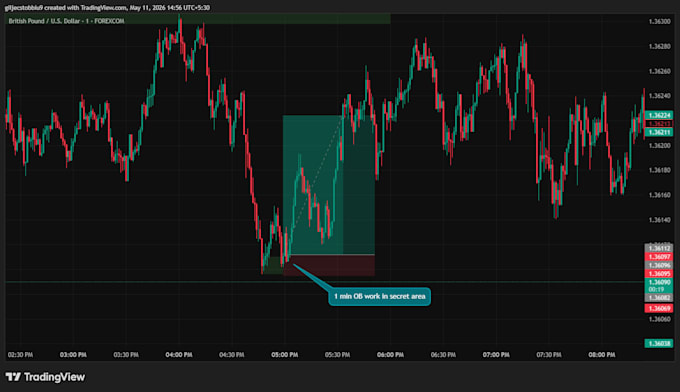Screen dimensions: 680x392
Task: Click the 04:00 PM time axis label
Action: (x=179, y=355)
